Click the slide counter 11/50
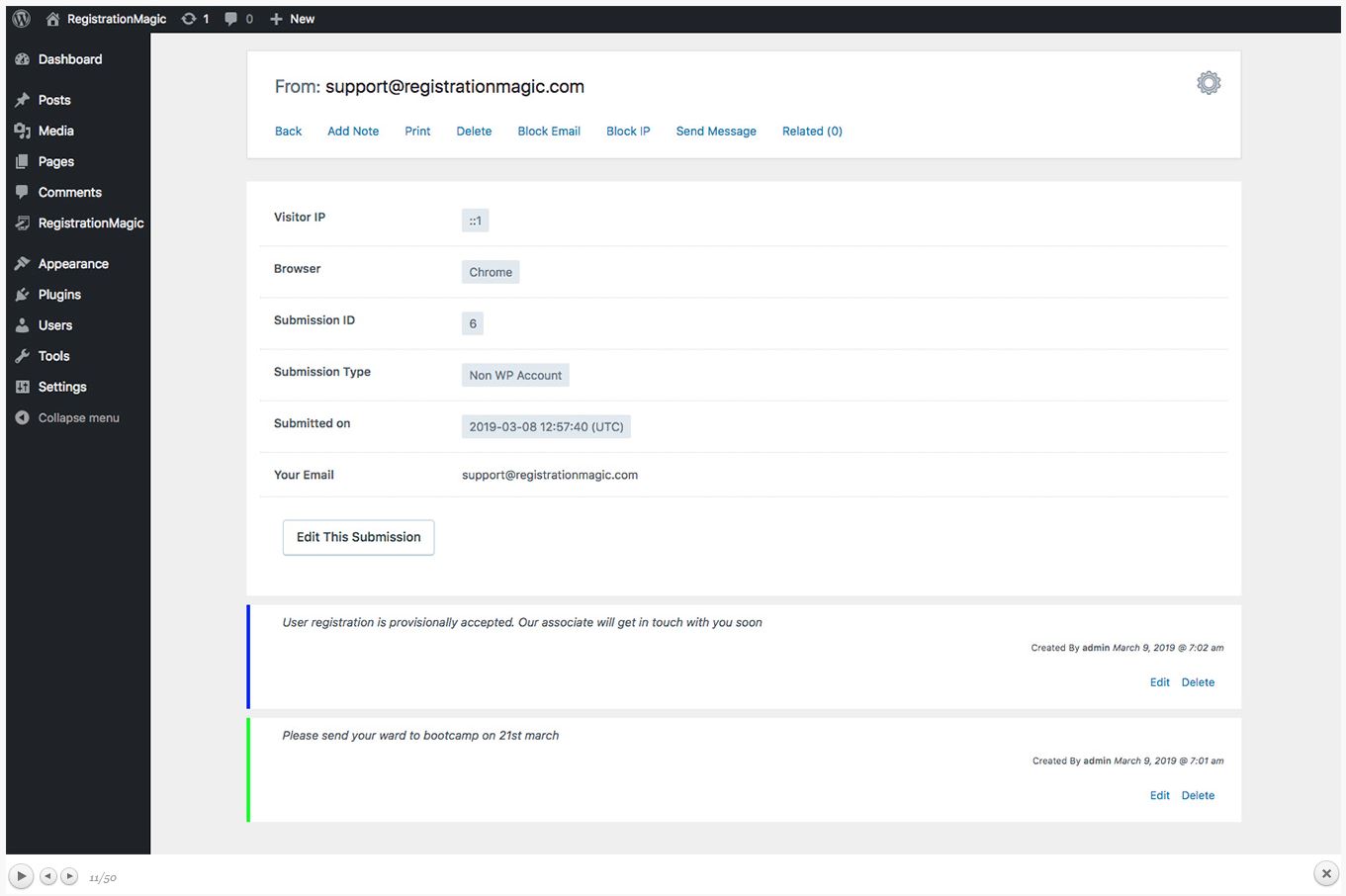 pos(103,878)
